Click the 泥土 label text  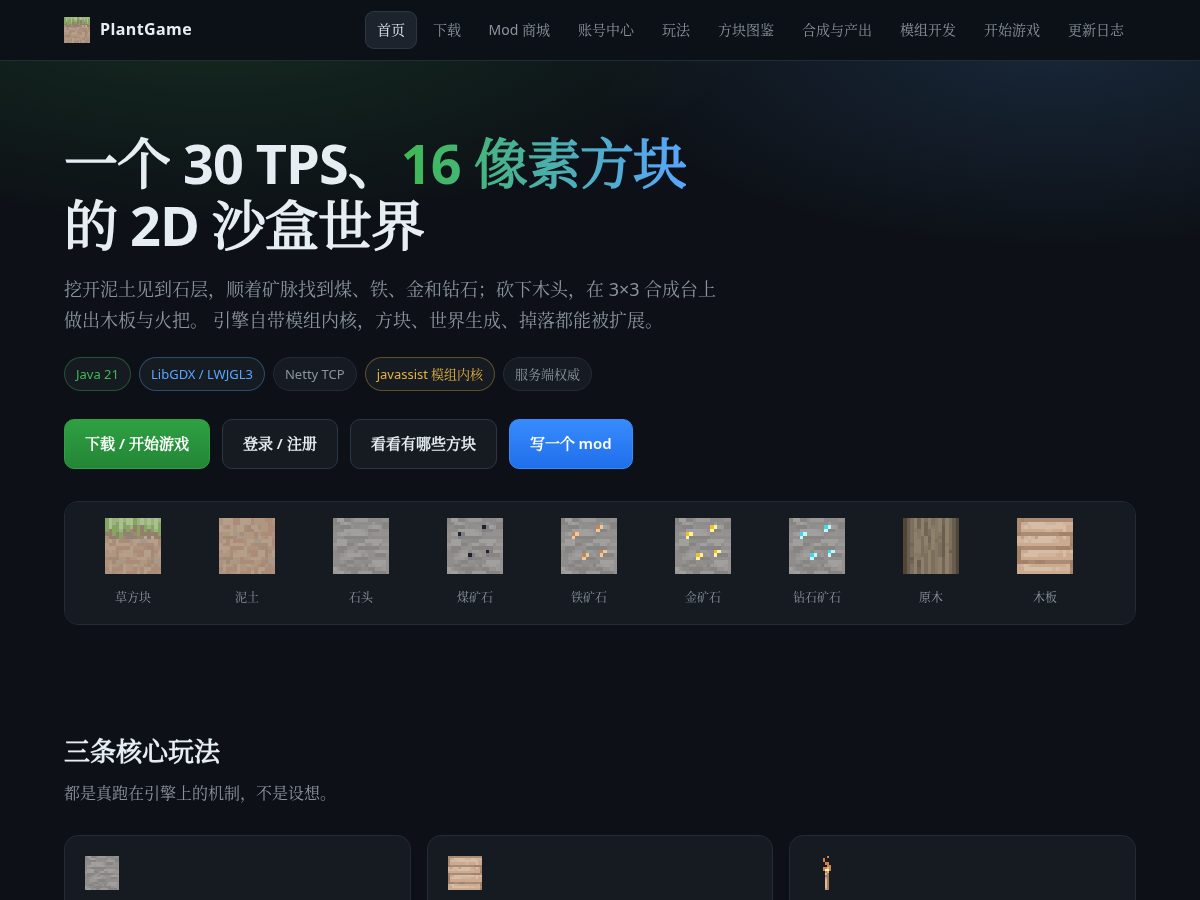(x=247, y=597)
